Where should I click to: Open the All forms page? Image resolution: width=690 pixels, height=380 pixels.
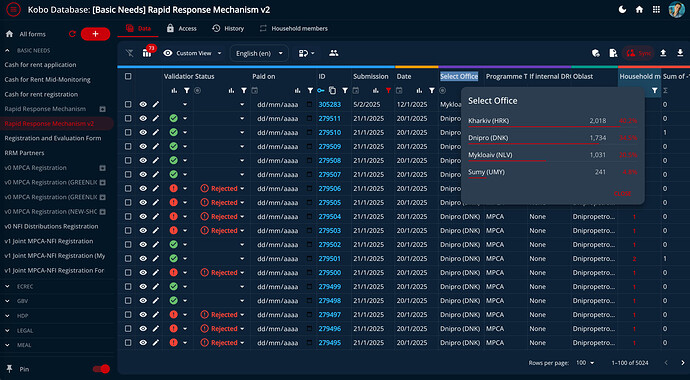coord(33,34)
